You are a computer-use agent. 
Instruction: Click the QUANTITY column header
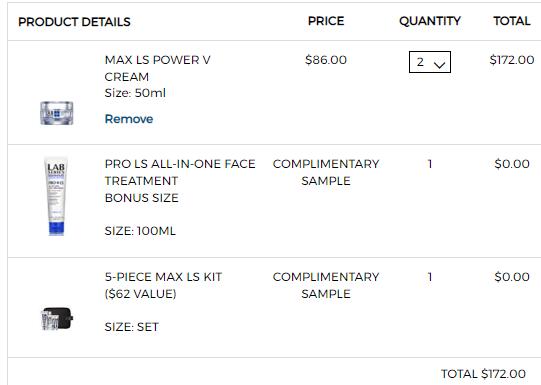click(x=430, y=21)
